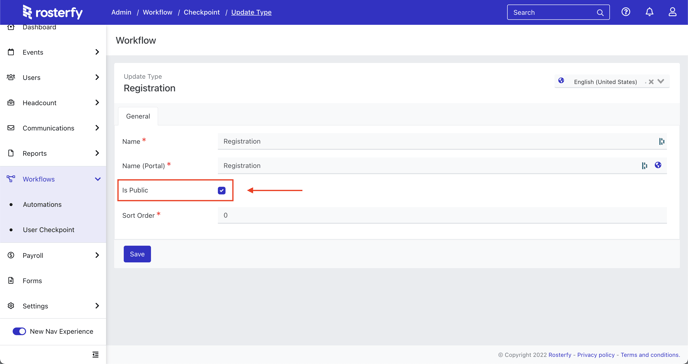Screen dimensions: 688x364
Task: Open Terms and conditions link
Action: 650,355
